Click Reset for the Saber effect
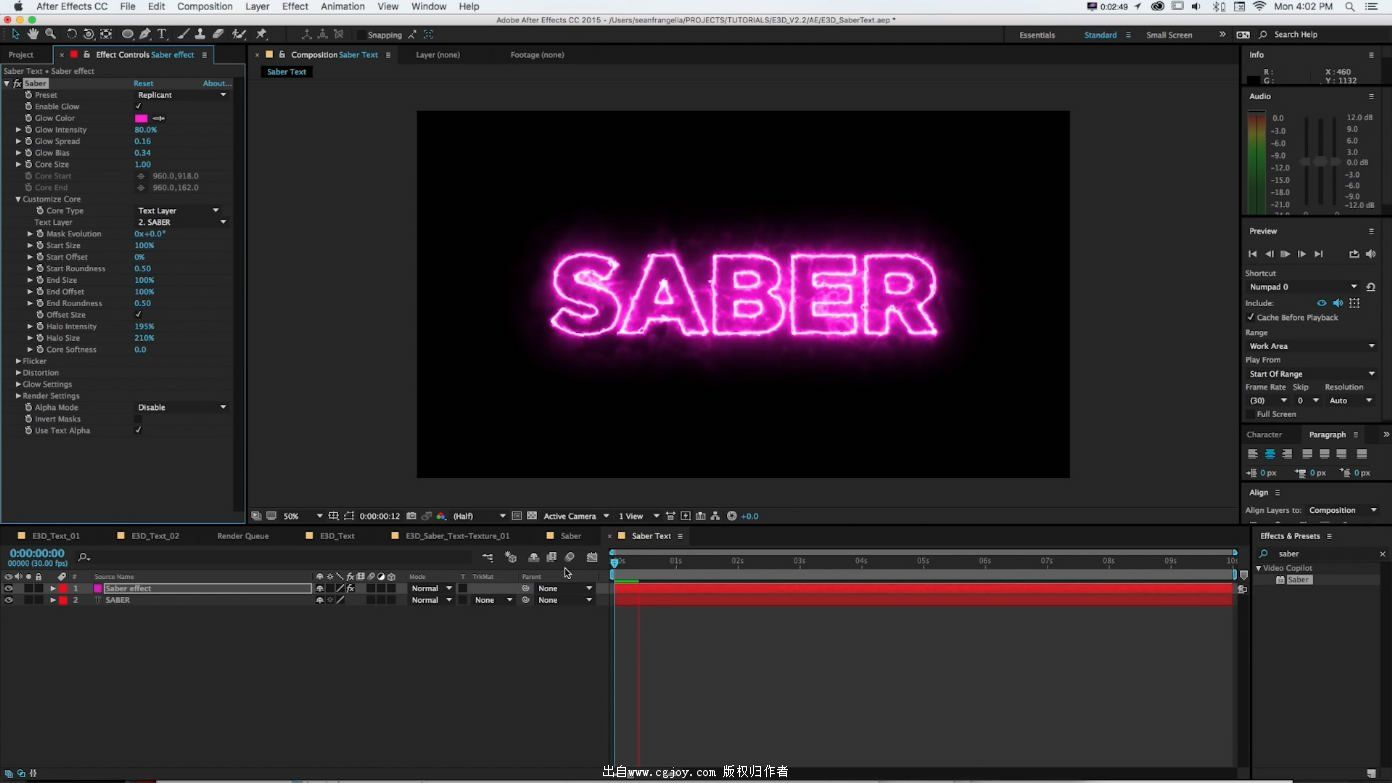 click(x=144, y=83)
